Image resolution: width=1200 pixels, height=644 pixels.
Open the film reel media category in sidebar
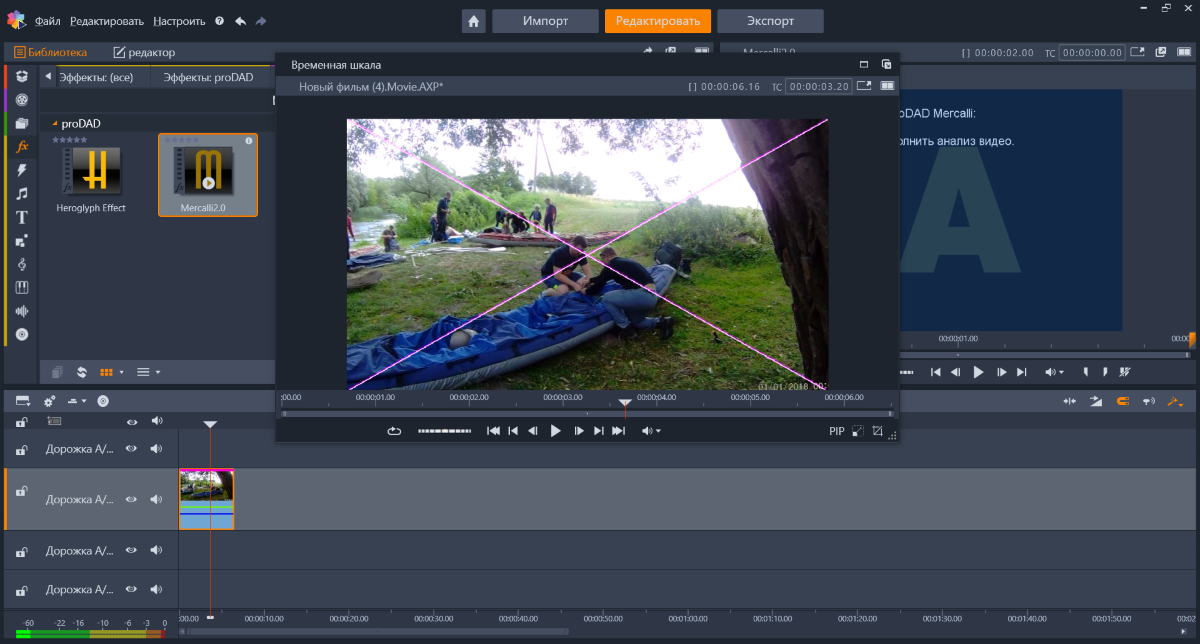(21, 99)
